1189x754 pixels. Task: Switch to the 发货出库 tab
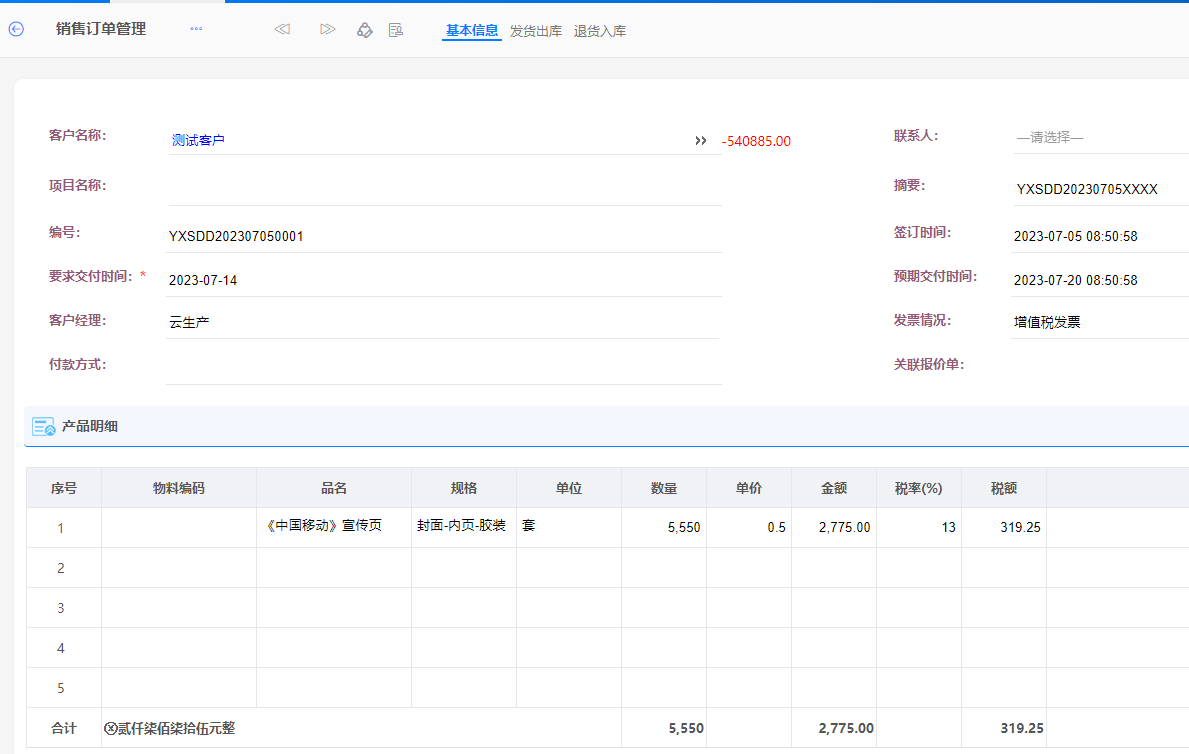tap(536, 31)
